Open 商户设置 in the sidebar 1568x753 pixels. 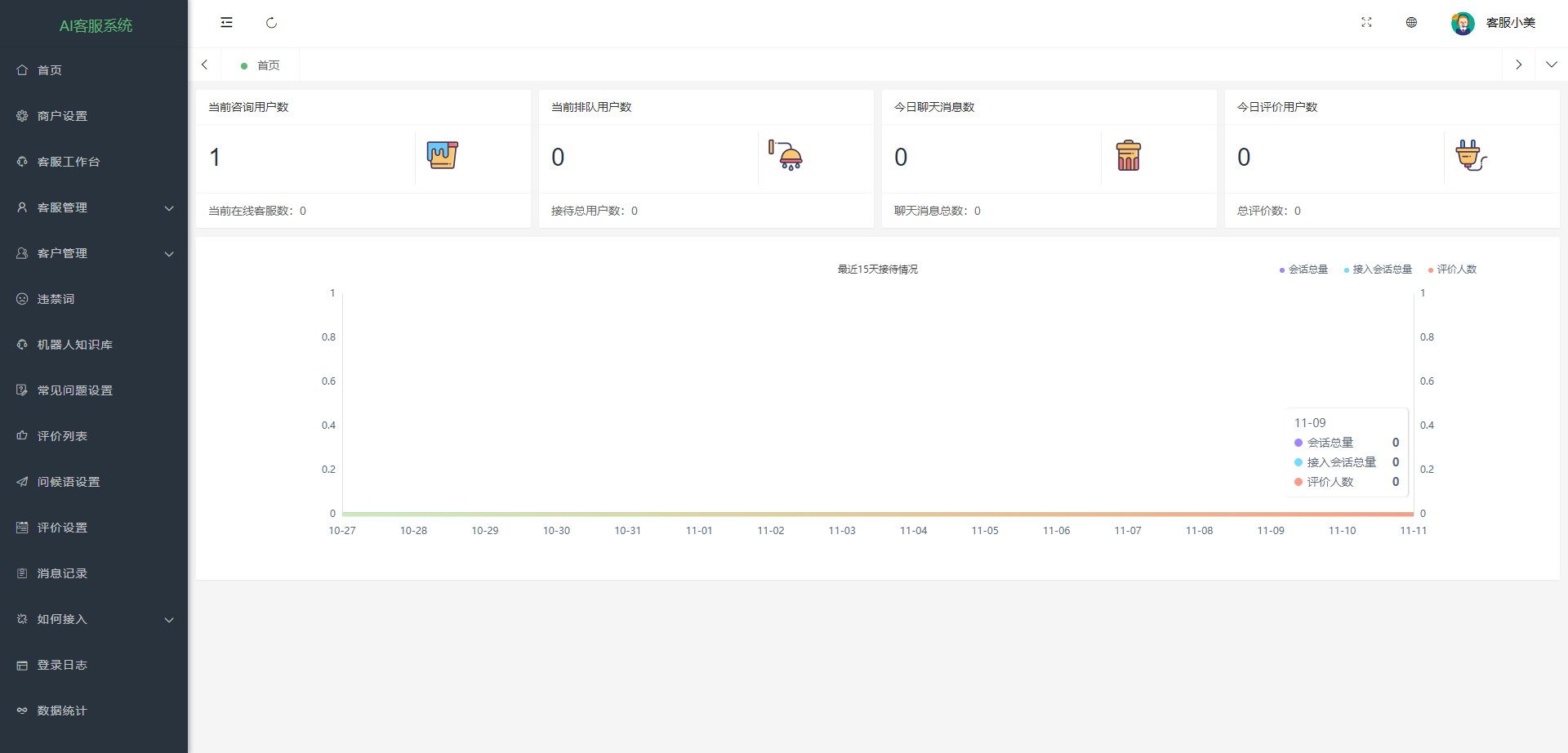coord(62,116)
